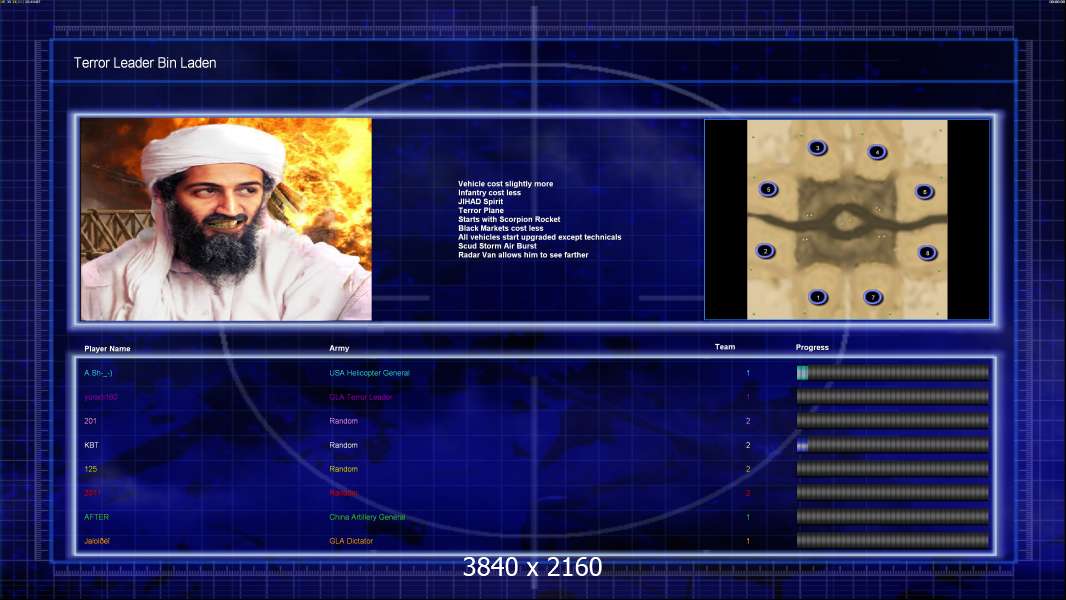Screen dimensions: 1066x600
Task: Click the progress bar in GLA Dictator row
Action: click(x=893, y=541)
